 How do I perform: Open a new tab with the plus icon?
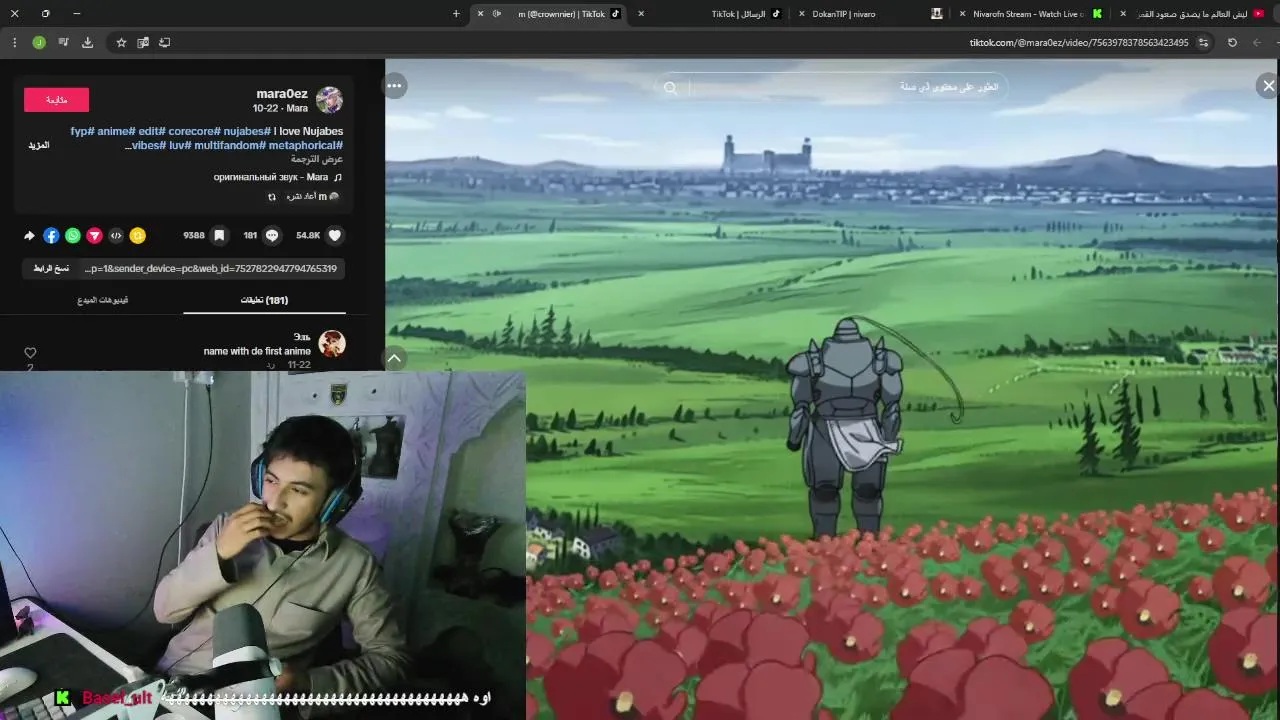click(x=456, y=14)
